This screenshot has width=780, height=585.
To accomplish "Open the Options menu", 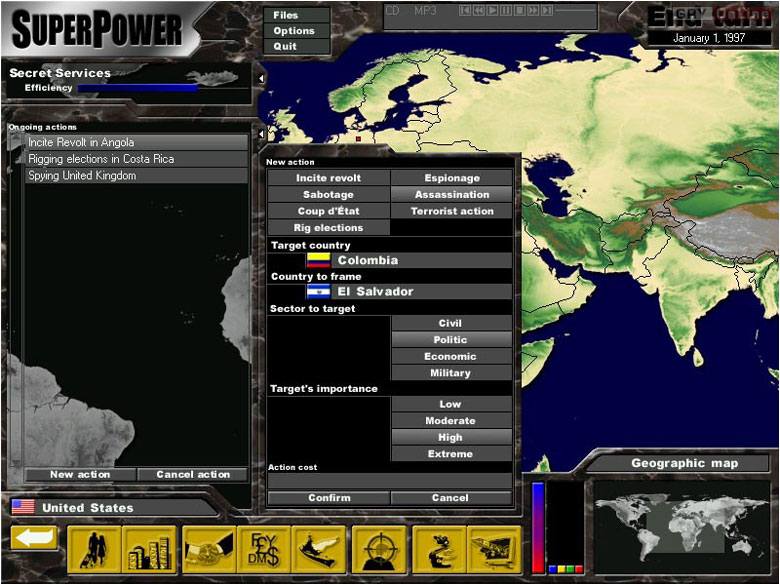I will (296, 31).
